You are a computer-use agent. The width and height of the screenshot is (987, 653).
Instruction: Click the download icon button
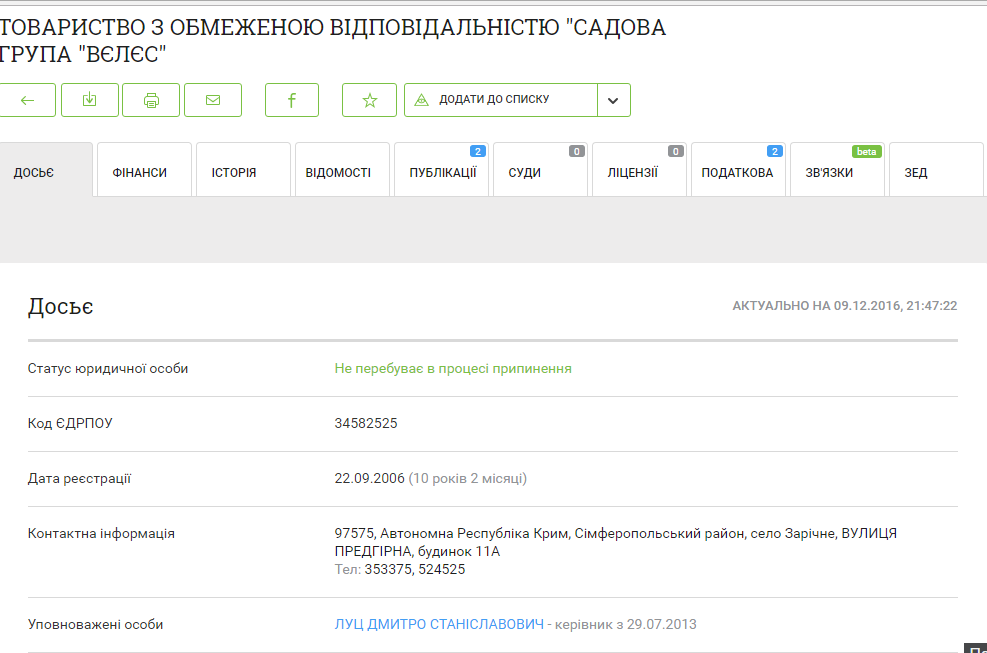pyautogui.click(x=90, y=100)
